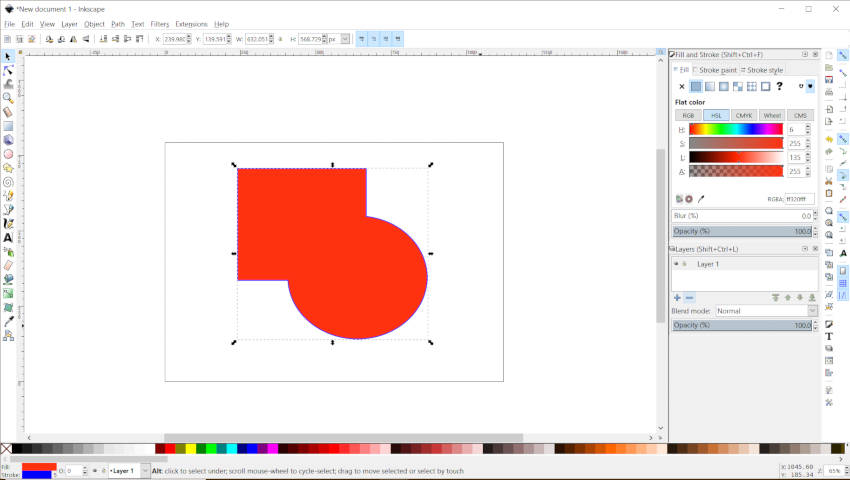Choose the Text tool in toolbox

tap(8, 238)
